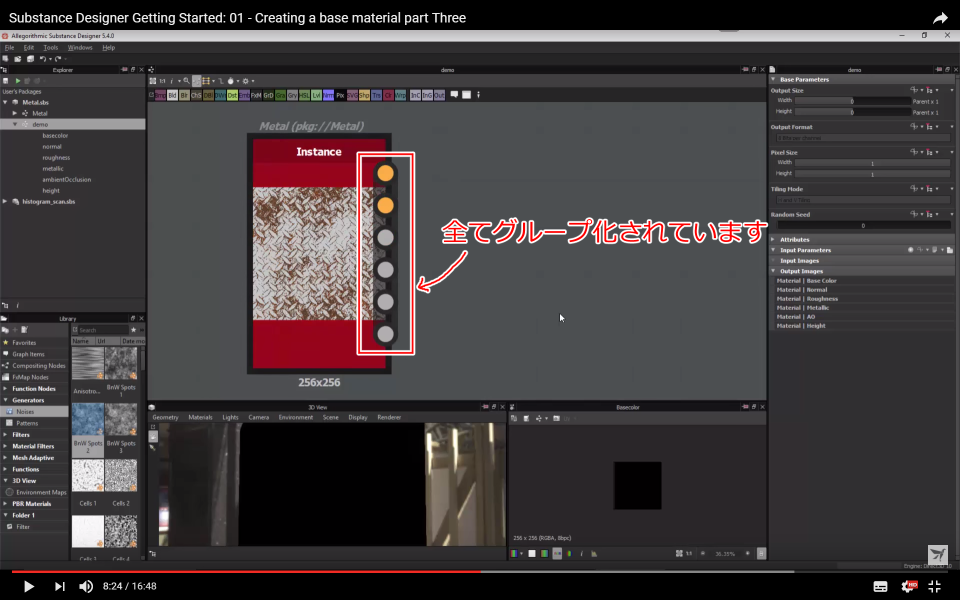Add an Output (Out) node

pyautogui.click(x=439, y=96)
